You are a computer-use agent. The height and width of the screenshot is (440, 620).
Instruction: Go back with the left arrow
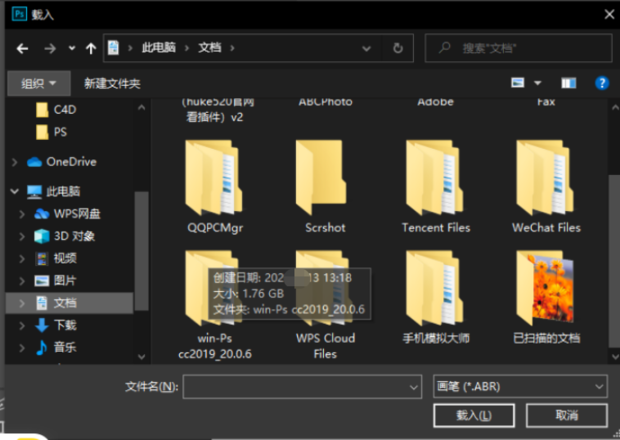(23, 49)
